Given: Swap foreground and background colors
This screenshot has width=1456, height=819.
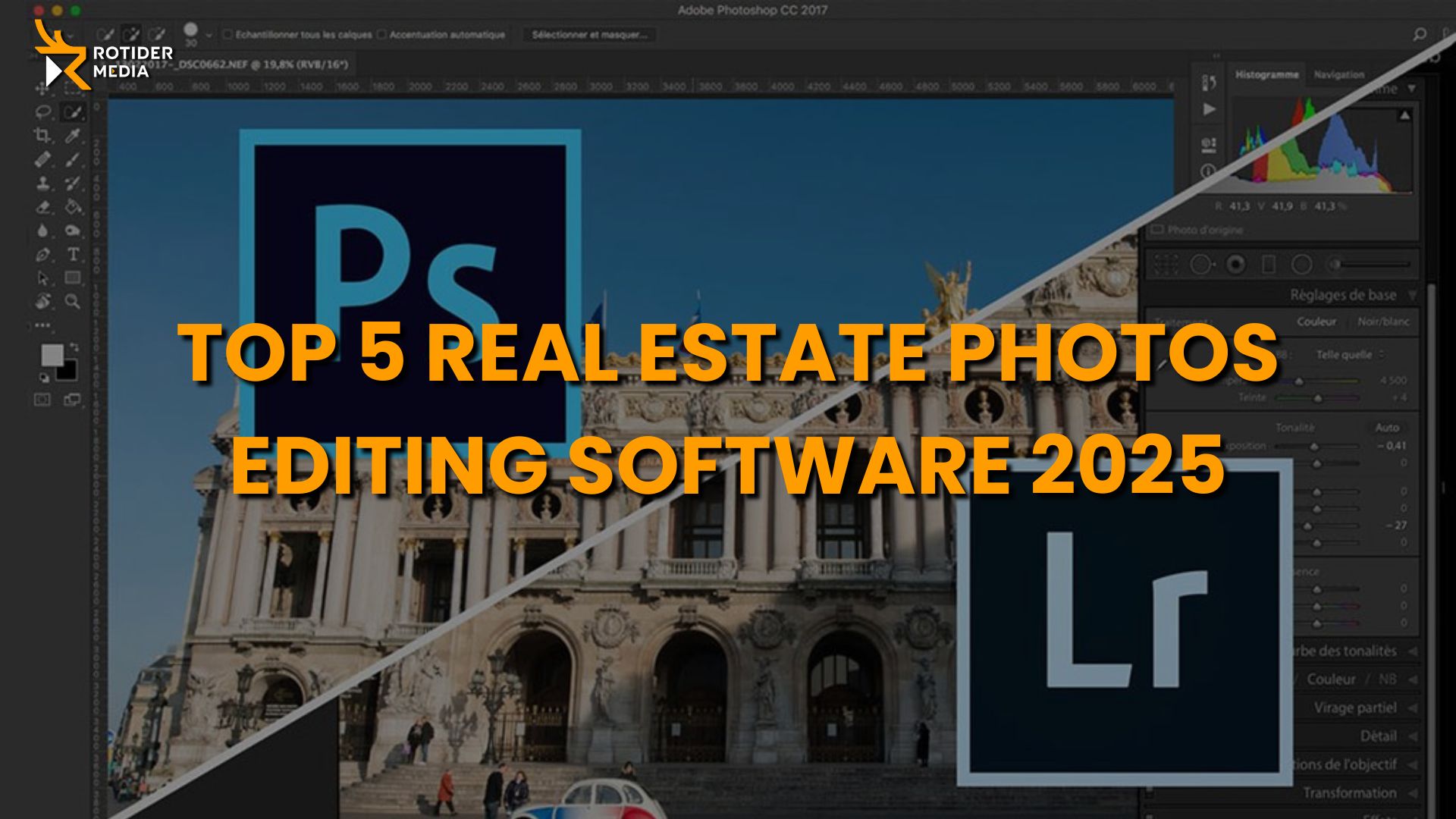Looking at the screenshot, I should [74, 347].
